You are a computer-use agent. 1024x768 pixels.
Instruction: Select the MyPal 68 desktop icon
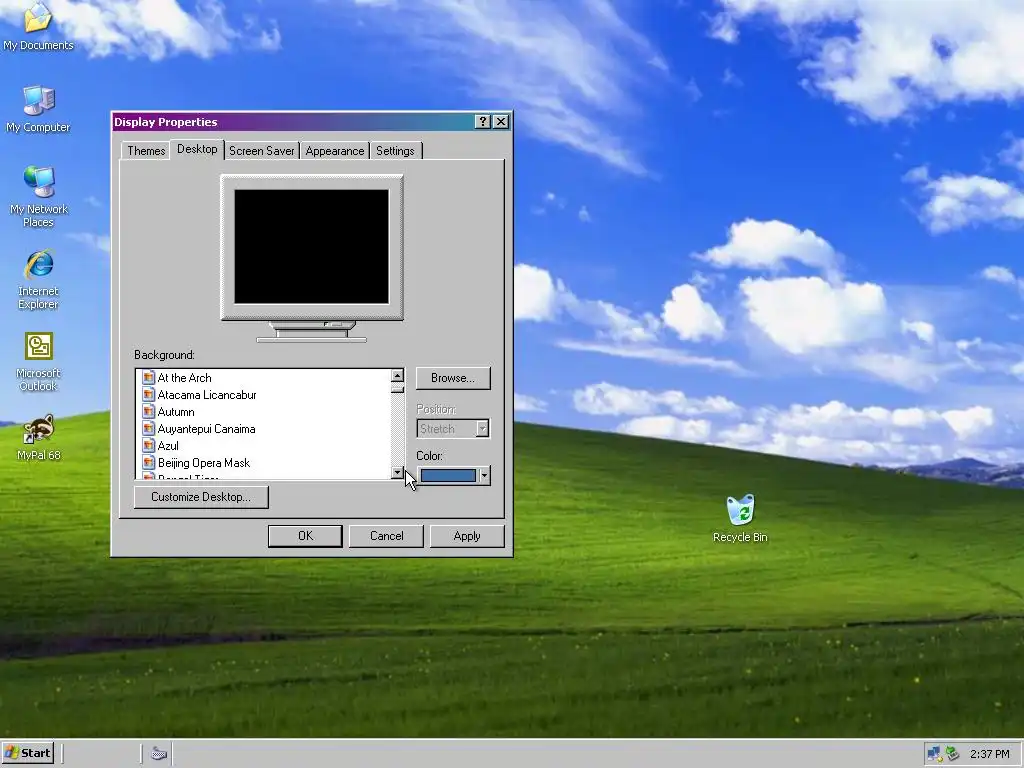[x=39, y=437]
